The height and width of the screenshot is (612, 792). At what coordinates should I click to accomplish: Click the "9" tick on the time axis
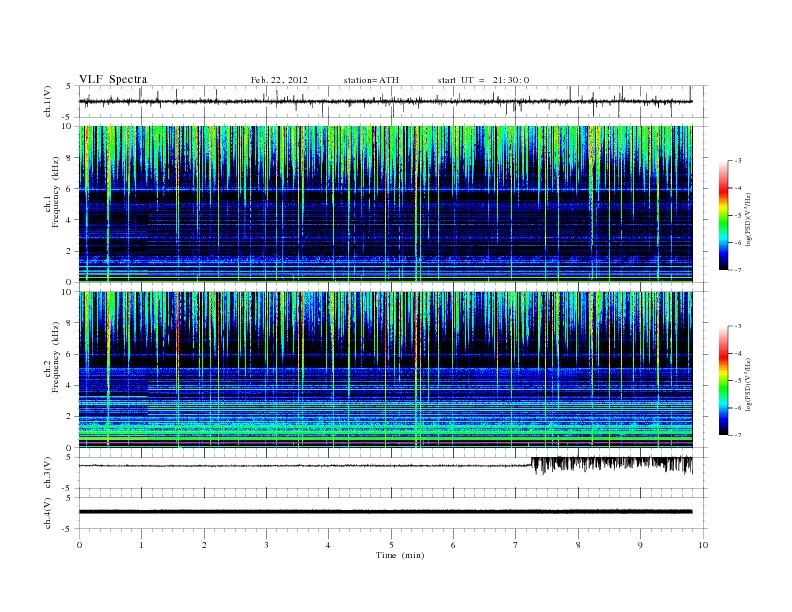pyautogui.click(x=640, y=545)
